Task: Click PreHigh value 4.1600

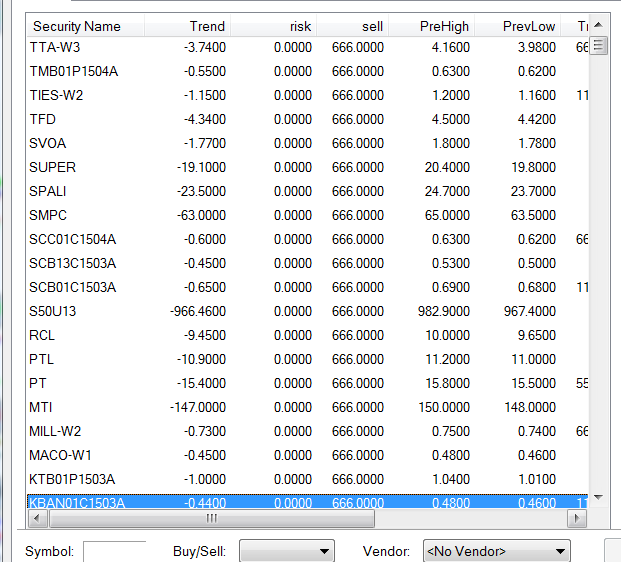Action: [x=451, y=48]
